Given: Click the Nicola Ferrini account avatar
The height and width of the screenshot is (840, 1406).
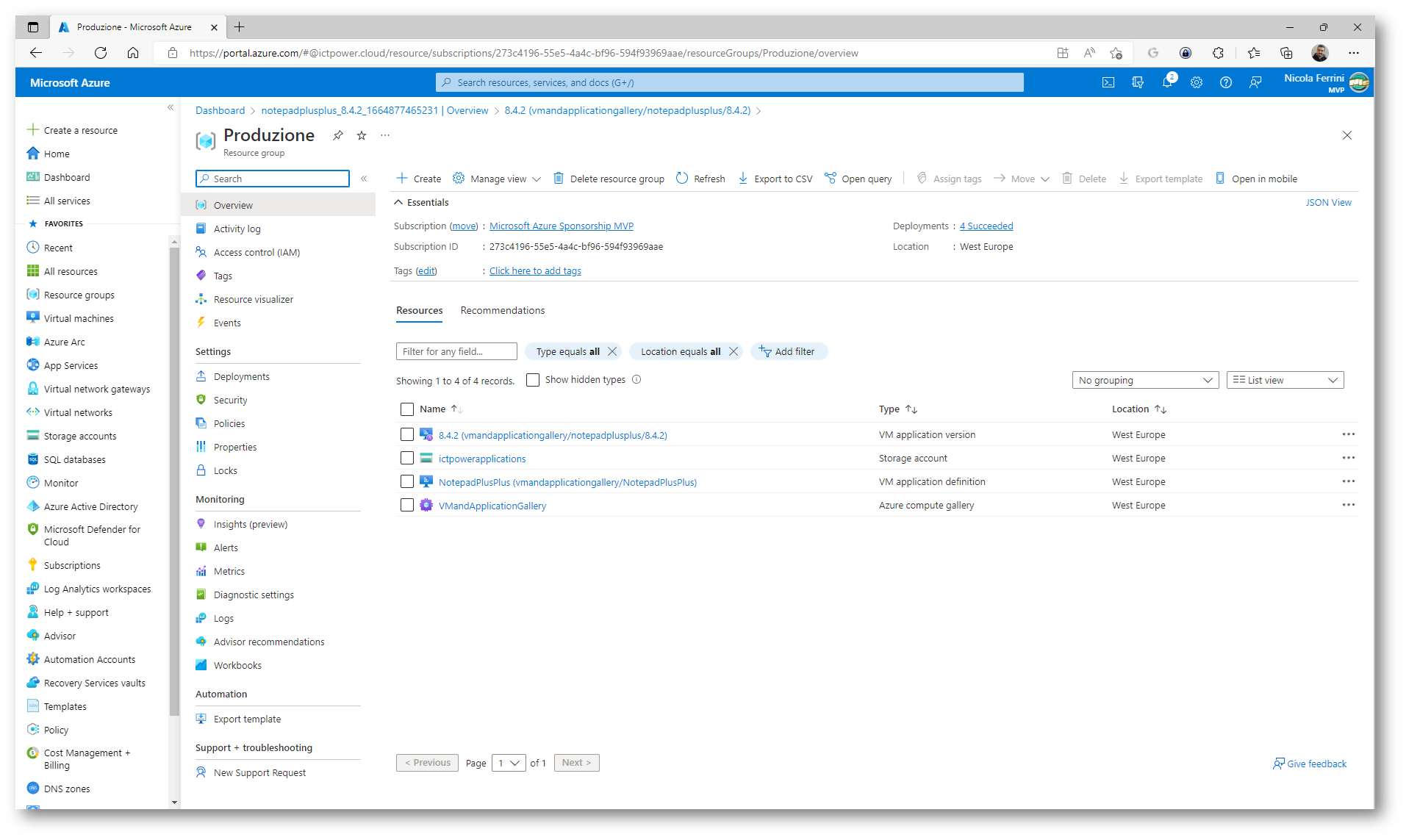Looking at the screenshot, I should [x=1359, y=82].
